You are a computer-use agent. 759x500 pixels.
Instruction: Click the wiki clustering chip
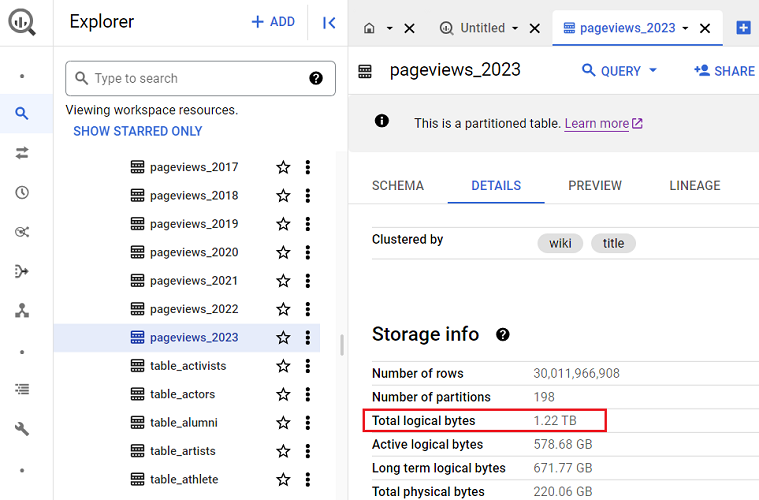pyautogui.click(x=560, y=243)
